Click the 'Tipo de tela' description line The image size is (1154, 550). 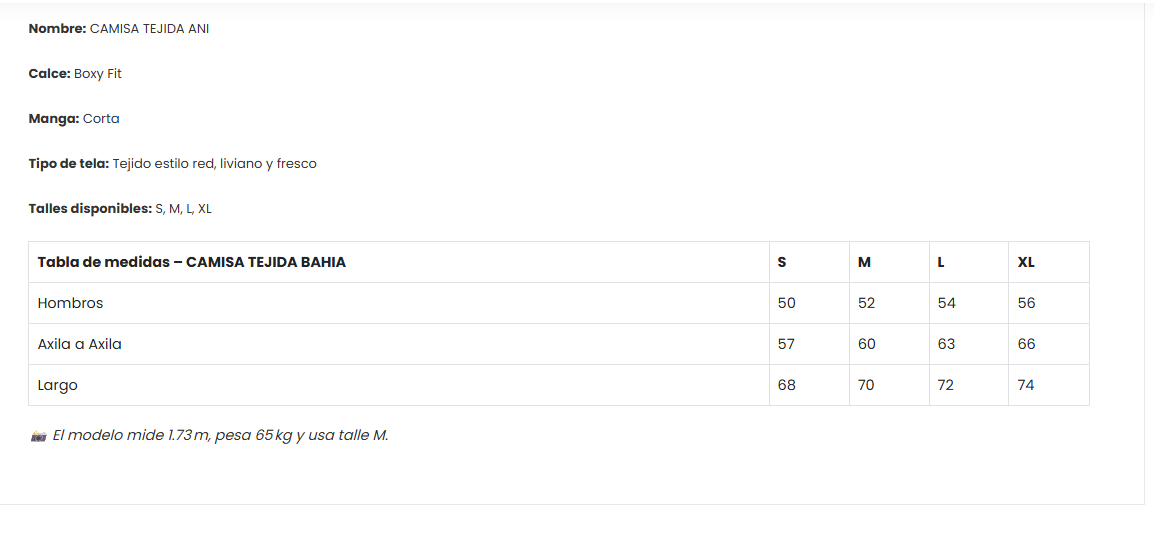(x=172, y=164)
